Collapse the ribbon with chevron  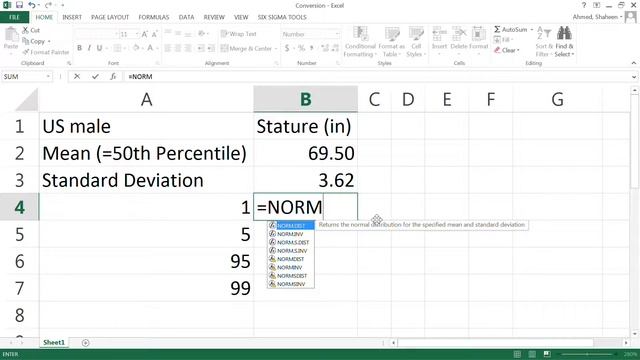(x=633, y=63)
